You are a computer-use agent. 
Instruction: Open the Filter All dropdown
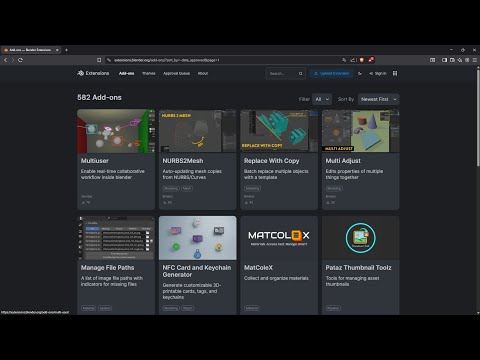click(x=322, y=99)
